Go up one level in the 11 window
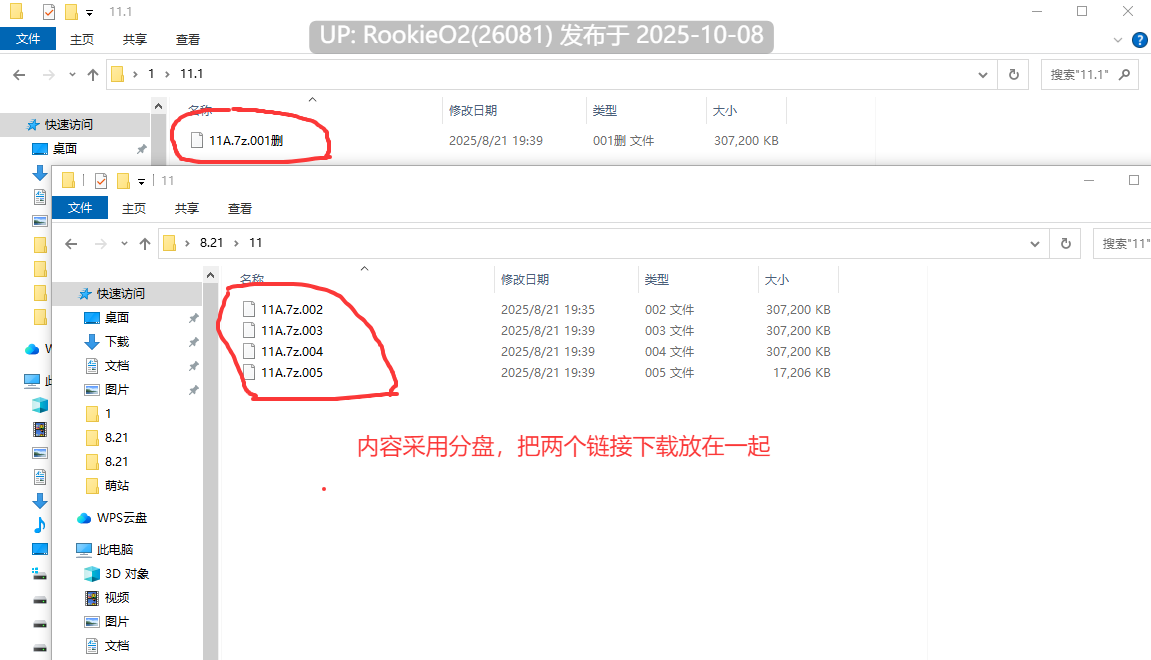Screen dimensions: 1151x660 [145, 244]
